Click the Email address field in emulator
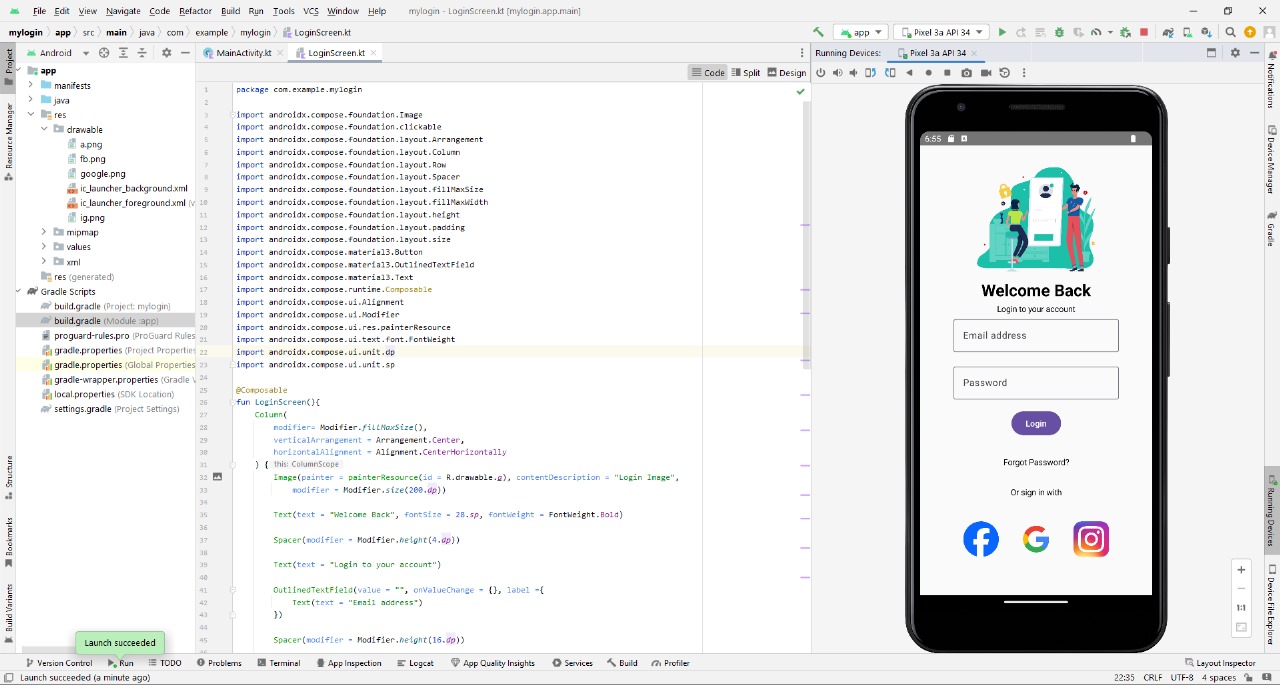This screenshot has height=685, width=1280. pos(1035,336)
